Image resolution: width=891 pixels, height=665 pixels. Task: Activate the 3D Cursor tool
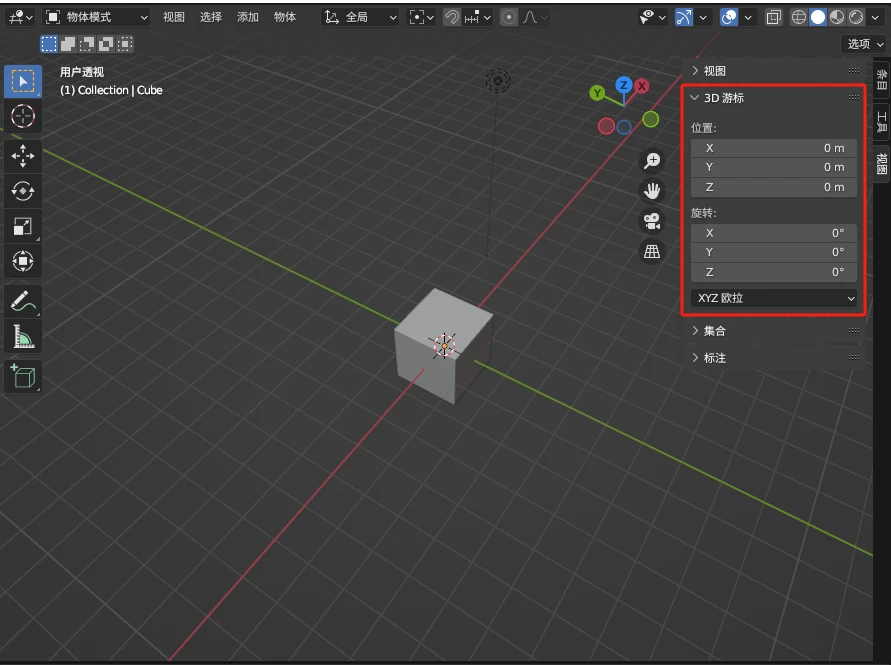pos(23,117)
